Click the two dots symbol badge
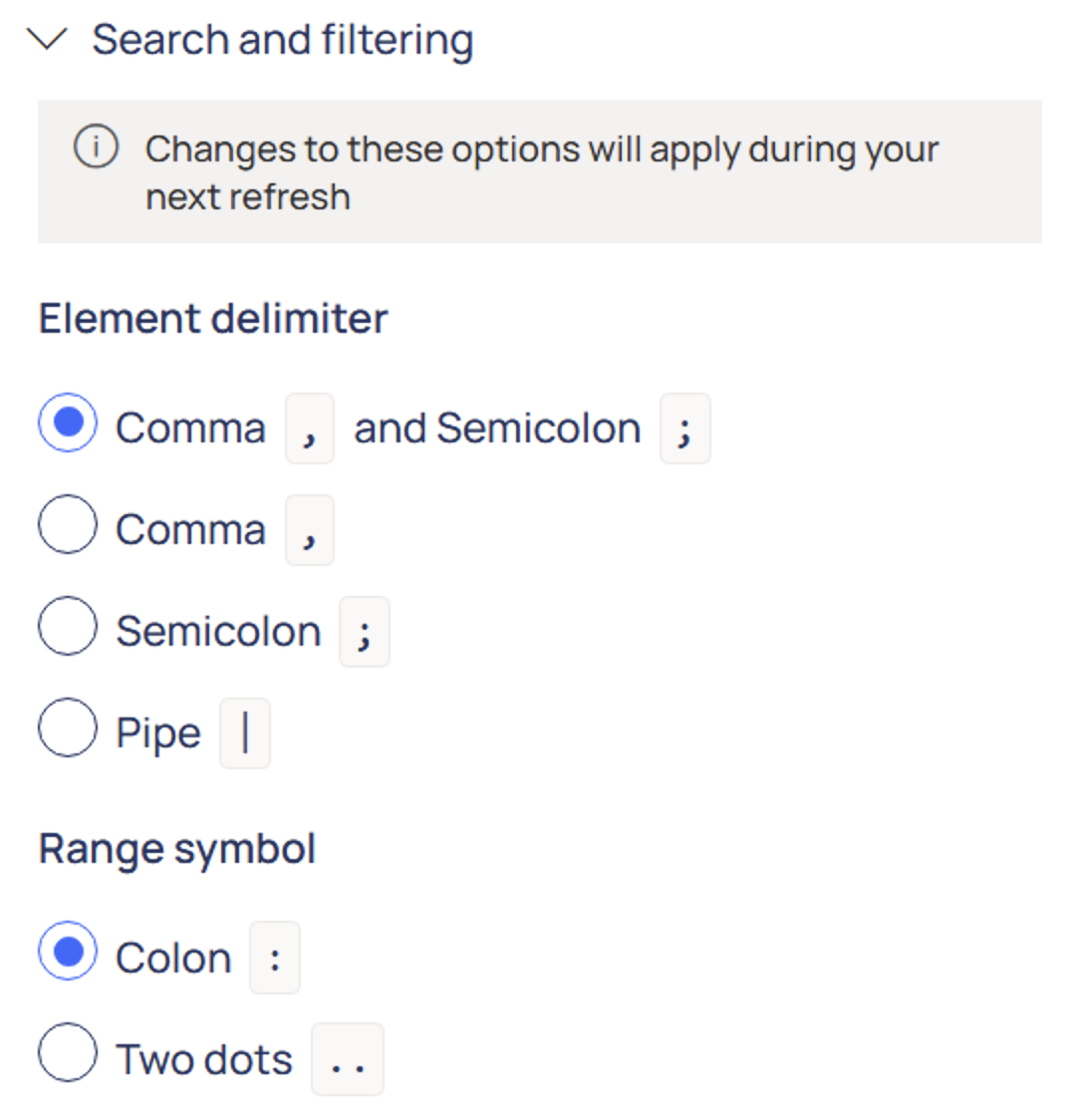The image size is (1082, 1120). [x=348, y=1060]
